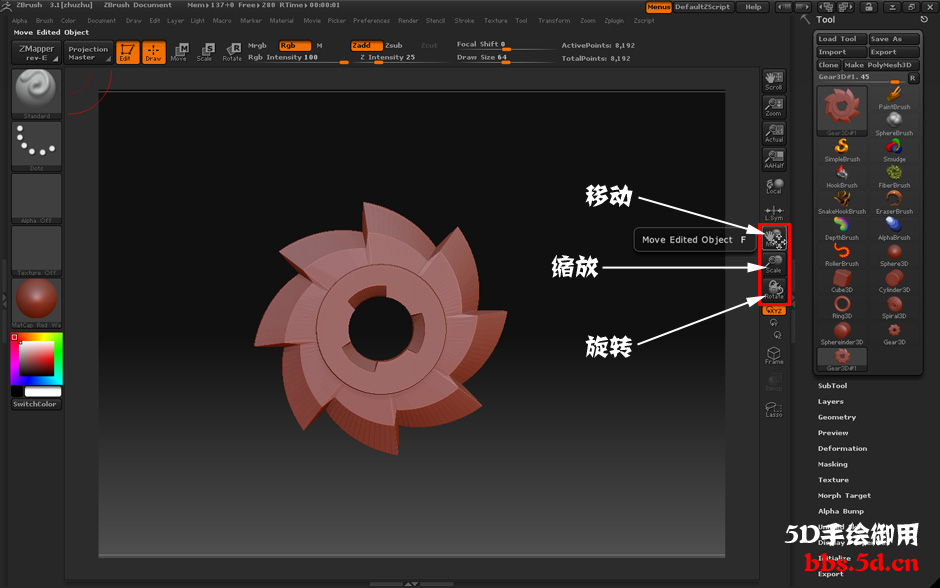Enable Move mode in top shelf
This screenshot has width=940, height=588.
click(x=179, y=52)
